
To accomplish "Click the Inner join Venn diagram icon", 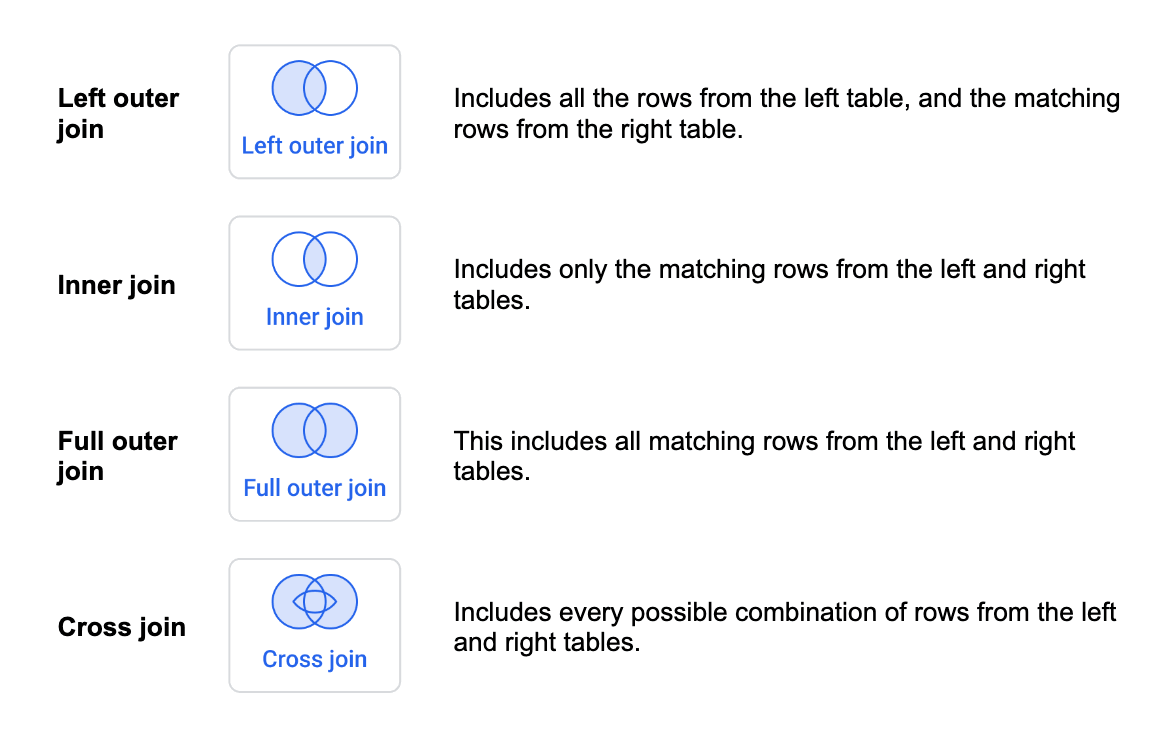I will pos(314,259).
